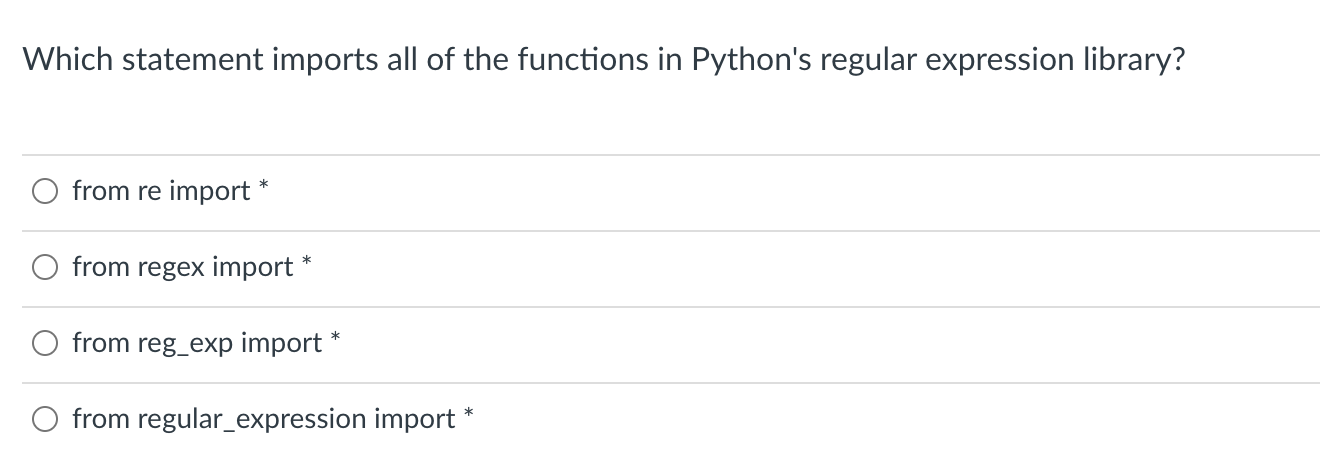Mark the 'from reg_exp import *' radio option
Screen dimensions: 1320x470
tap(45, 343)
